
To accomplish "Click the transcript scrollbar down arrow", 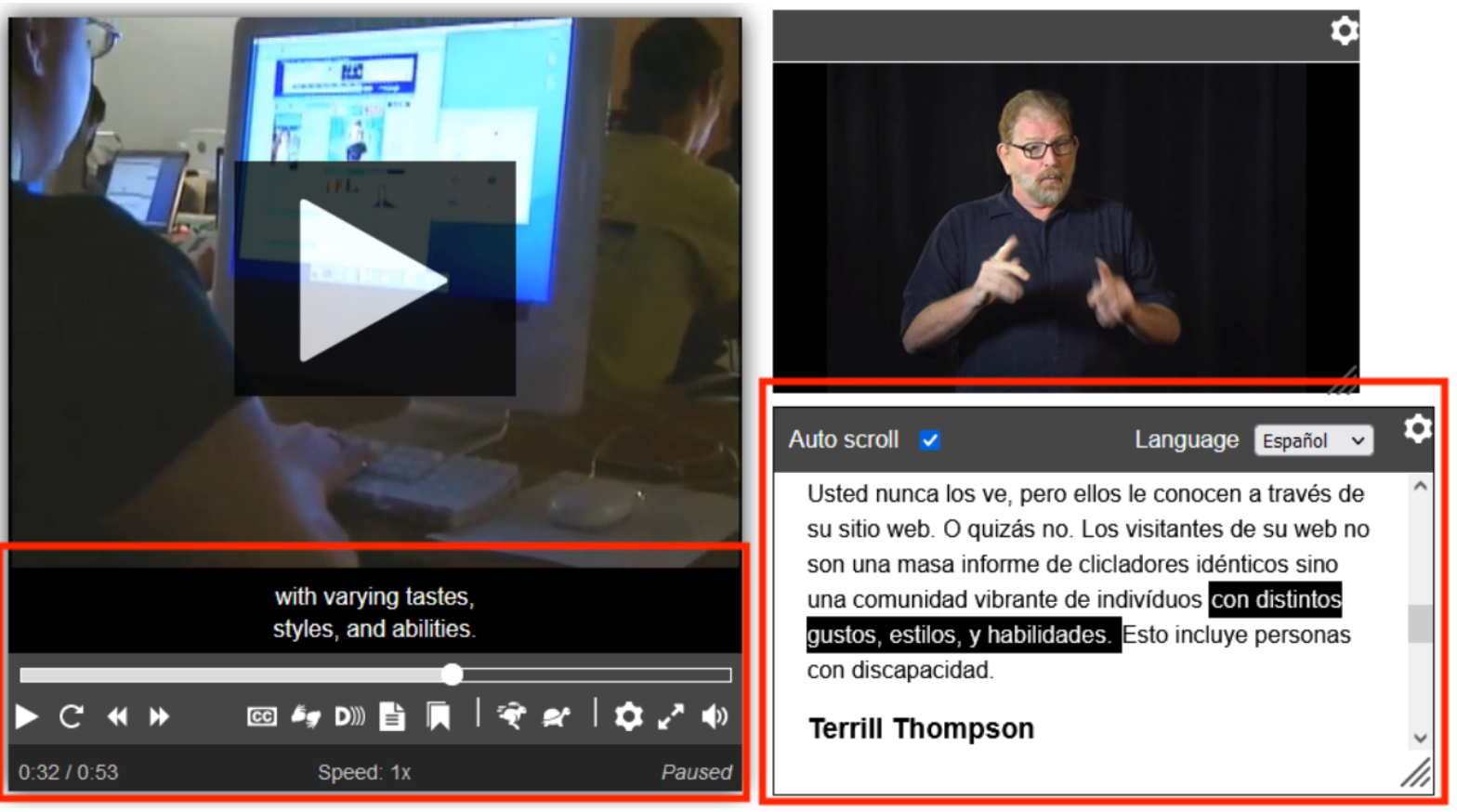I will tap(1420, 739).
